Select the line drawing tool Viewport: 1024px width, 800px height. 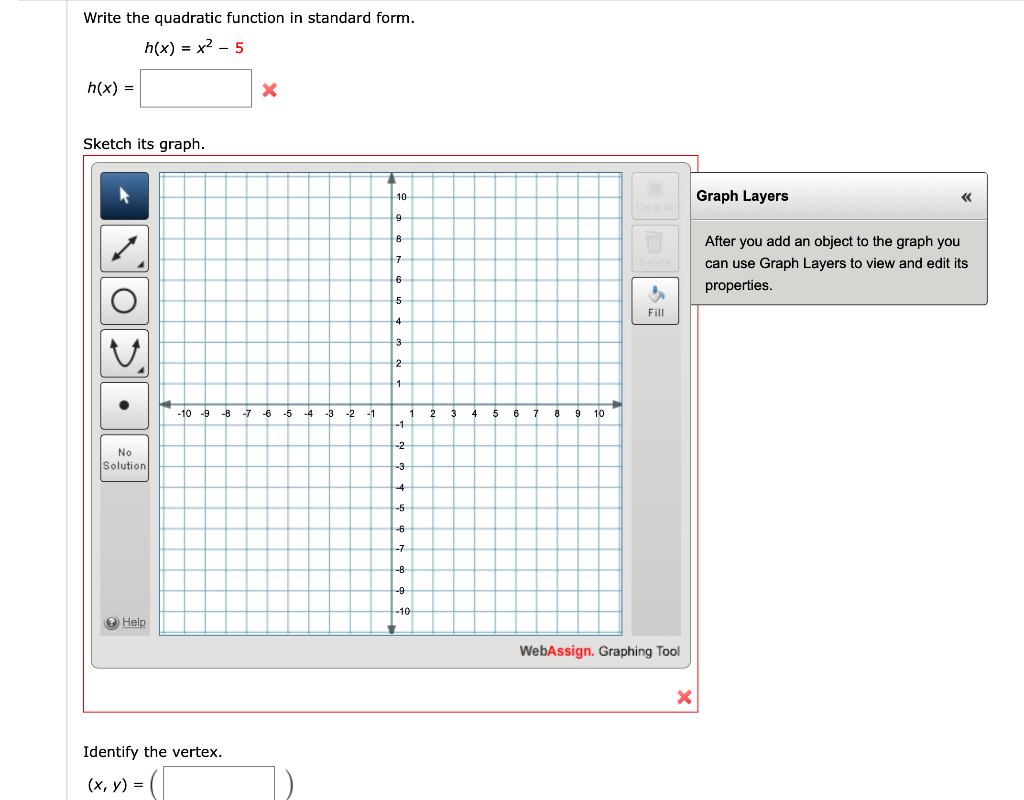(x=124, y=248)
